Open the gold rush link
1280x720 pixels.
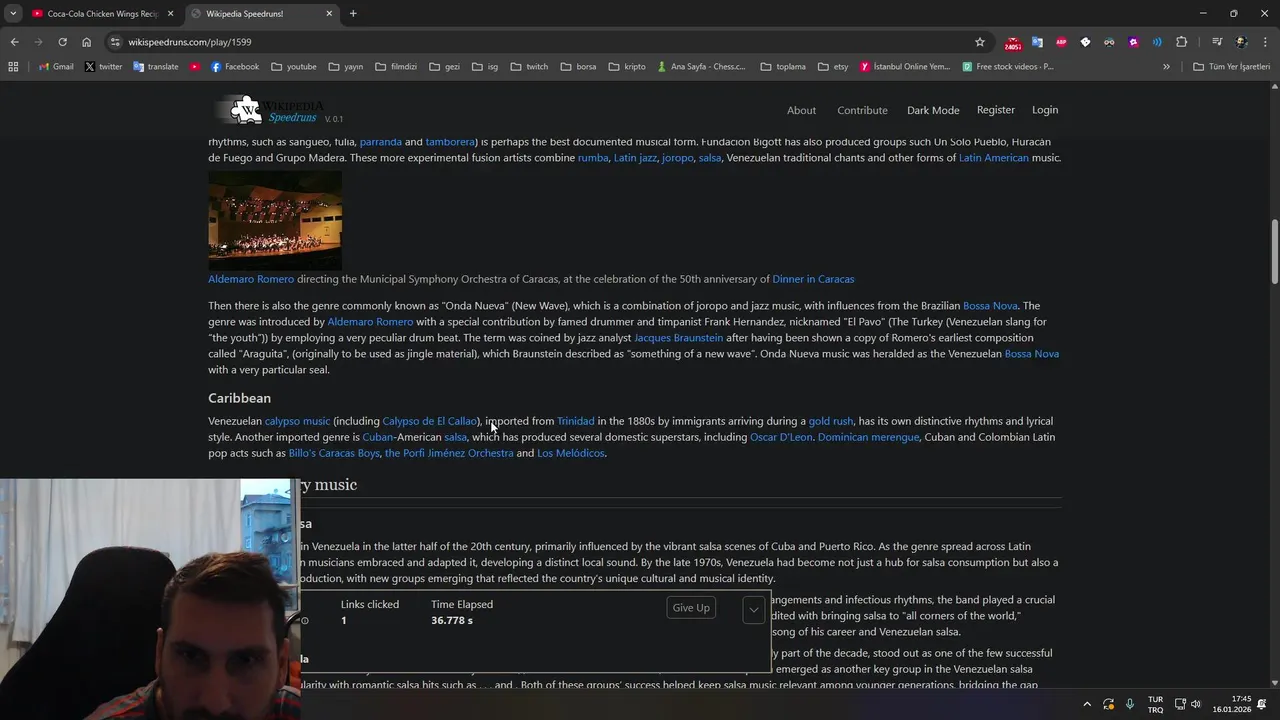click(831, 421)
